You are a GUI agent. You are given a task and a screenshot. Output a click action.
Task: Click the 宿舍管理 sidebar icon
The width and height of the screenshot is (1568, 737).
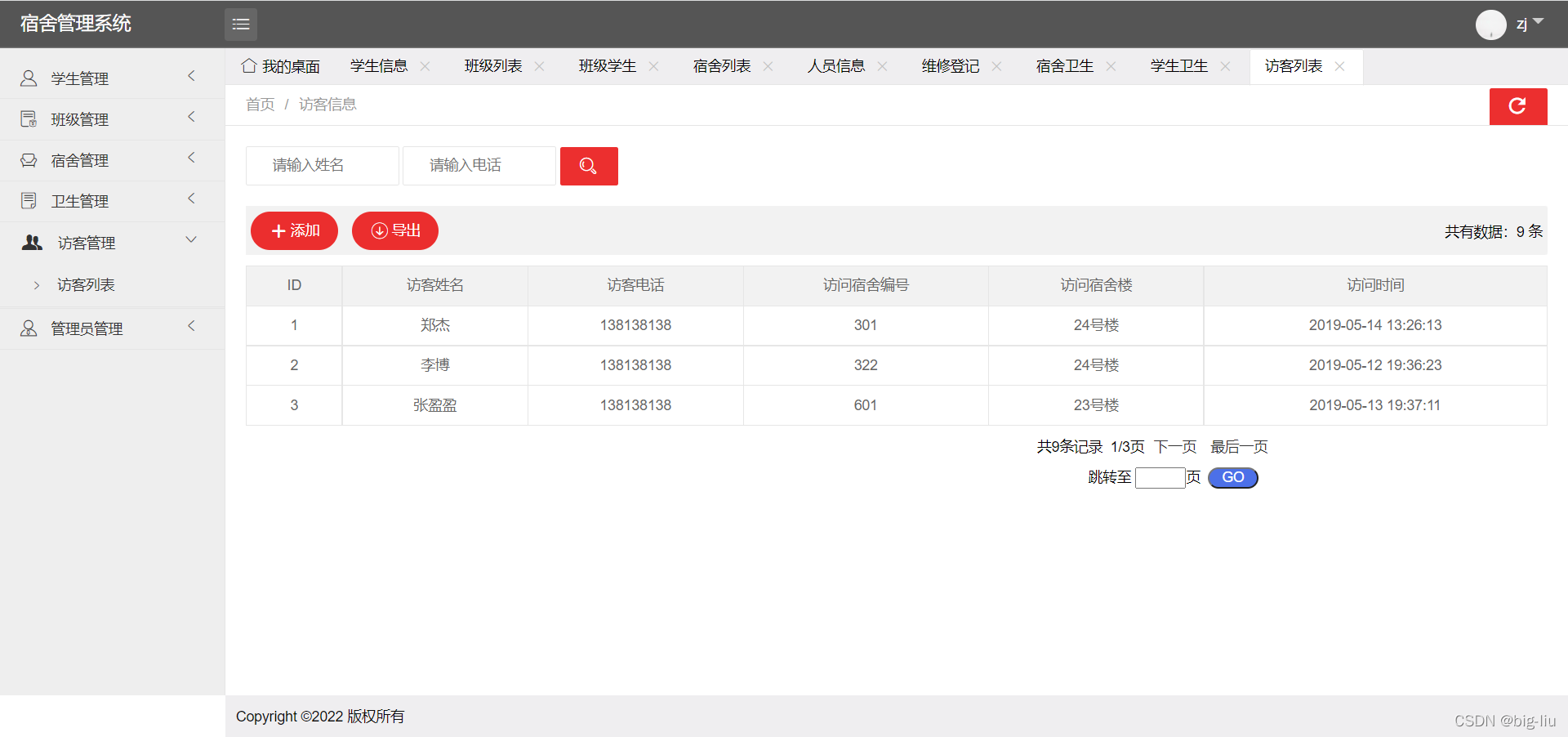pos(29,160)
